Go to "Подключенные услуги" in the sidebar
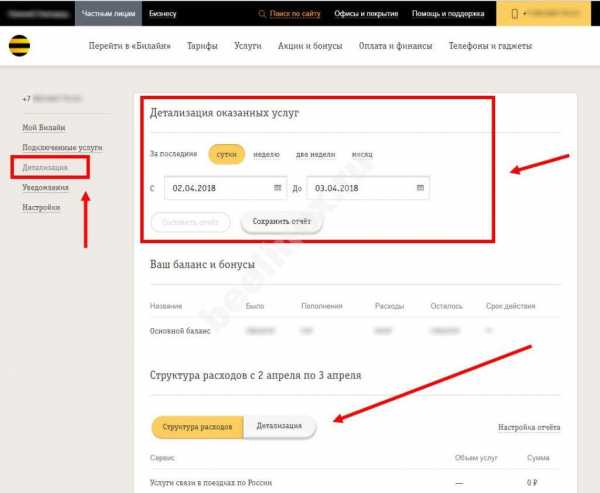Viewport: 600px width, 493px height. [x=62, y=148]
